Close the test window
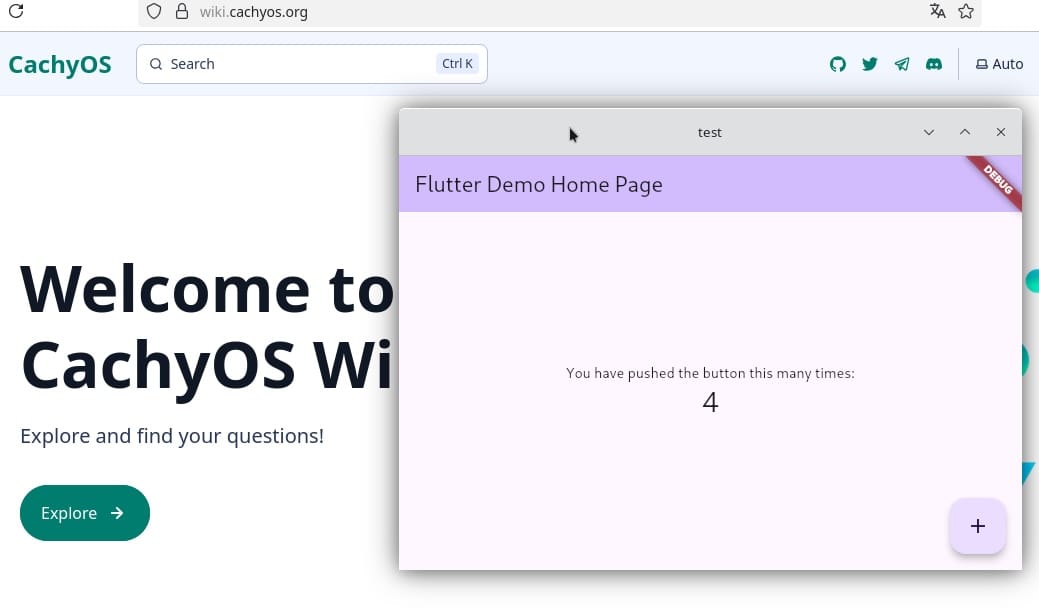1039x614 pixels. pos(1001,132)
